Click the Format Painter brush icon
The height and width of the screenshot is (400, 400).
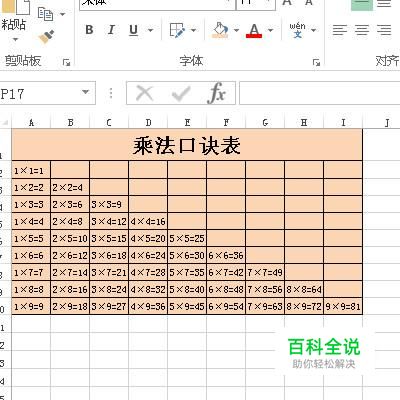click(x=46, y=37)
